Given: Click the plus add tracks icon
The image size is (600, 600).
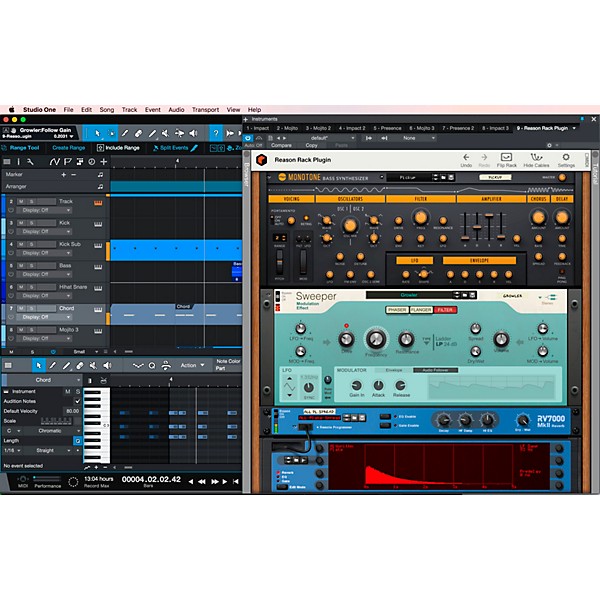Looking at the screenshot, I should coord(104,162).
